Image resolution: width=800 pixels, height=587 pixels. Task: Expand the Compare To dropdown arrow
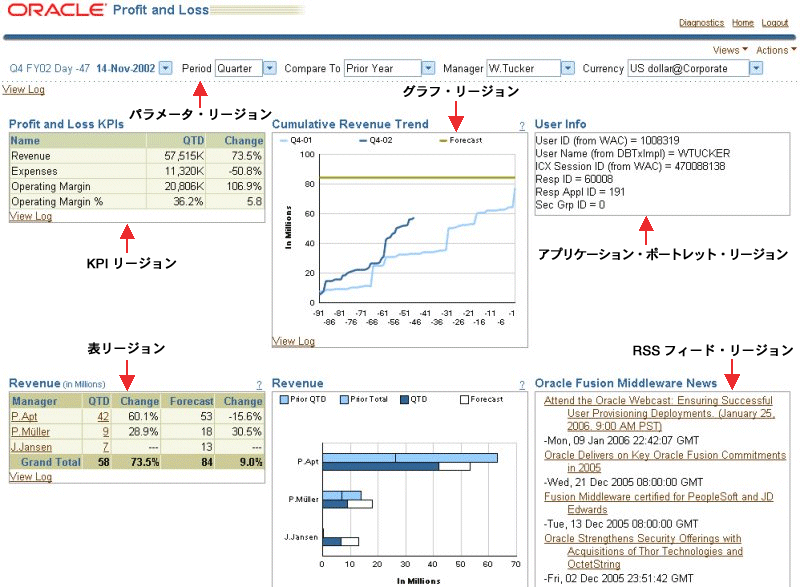(x=429, y=68)
